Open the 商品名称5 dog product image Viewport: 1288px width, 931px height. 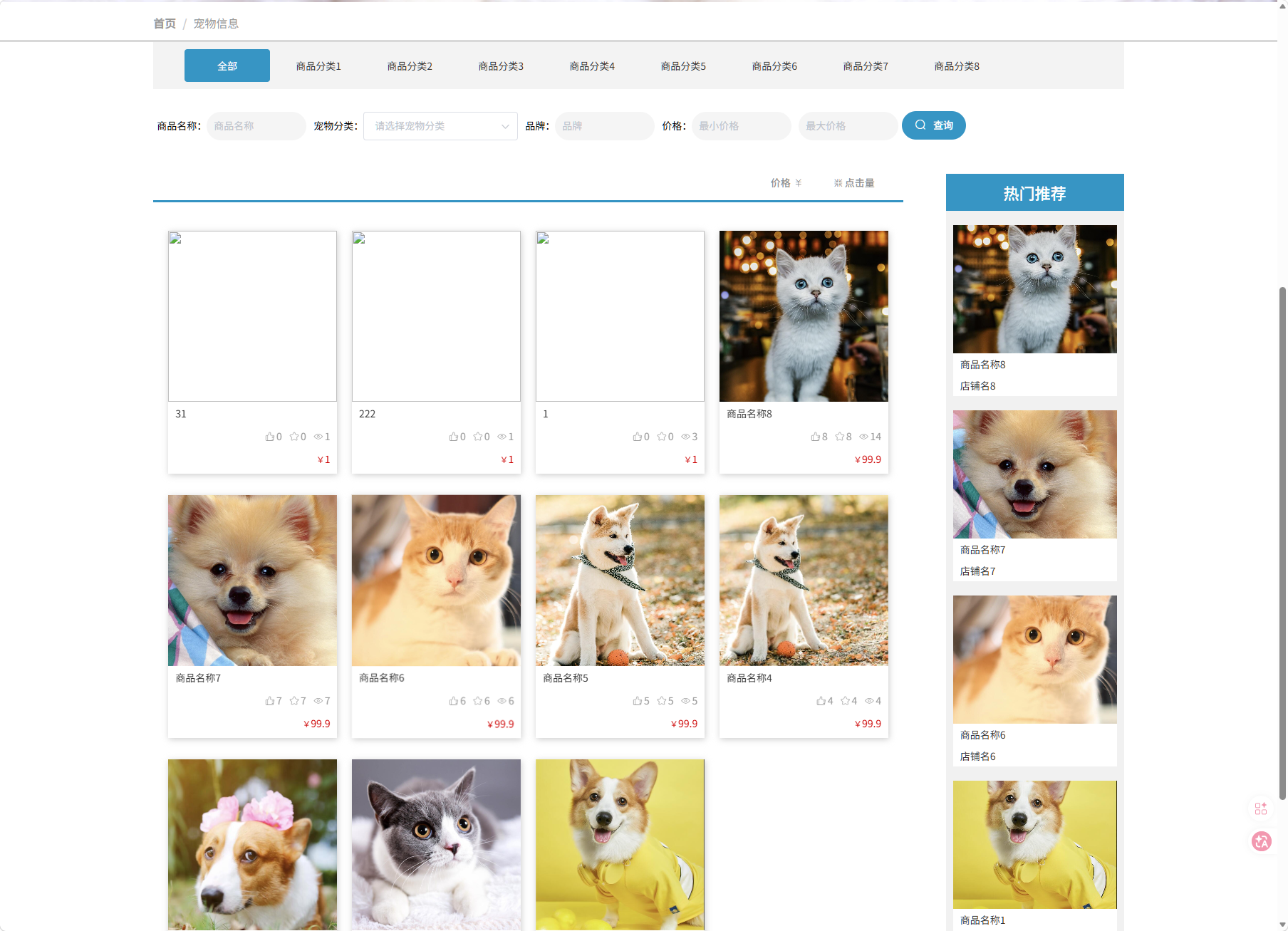point(620,581)
